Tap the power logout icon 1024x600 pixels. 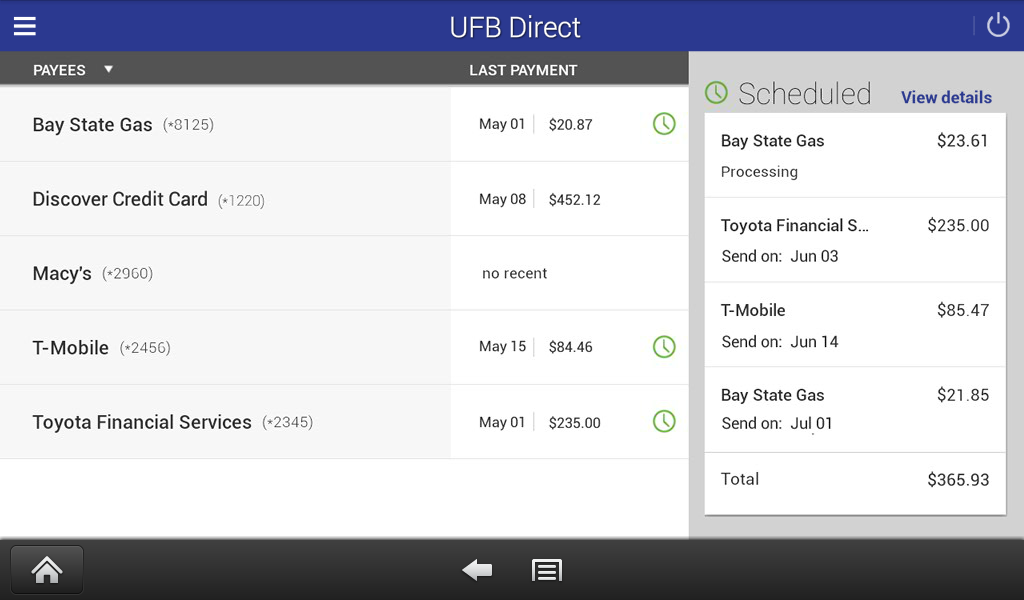(998, 26)
